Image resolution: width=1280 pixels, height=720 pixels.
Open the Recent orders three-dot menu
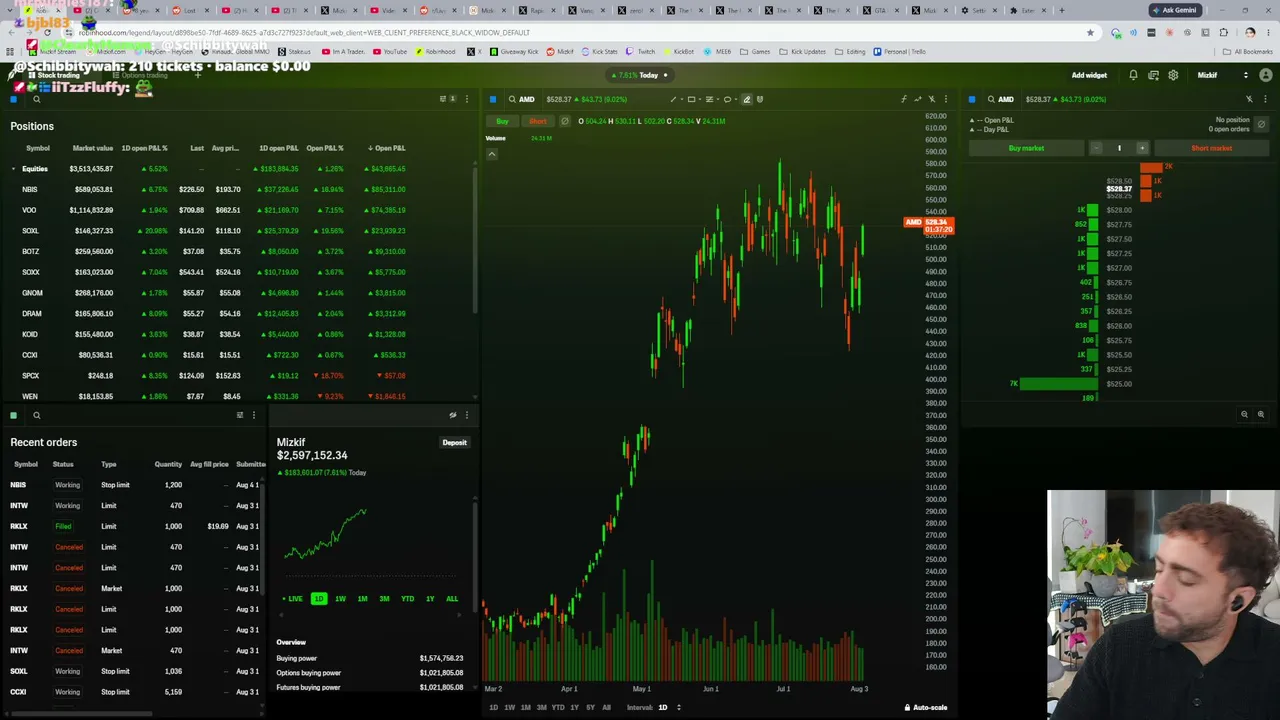pyautogui.click(x=254, y=415)
